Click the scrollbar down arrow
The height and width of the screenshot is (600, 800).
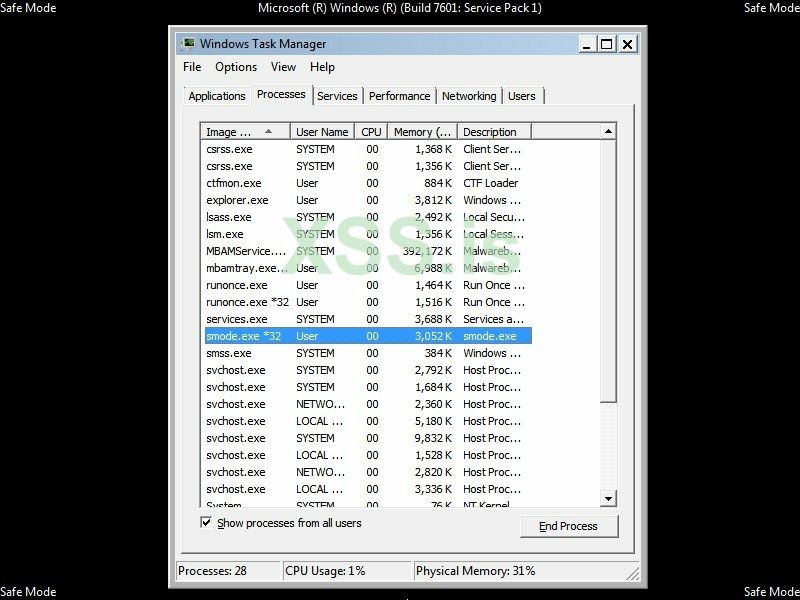606,498
